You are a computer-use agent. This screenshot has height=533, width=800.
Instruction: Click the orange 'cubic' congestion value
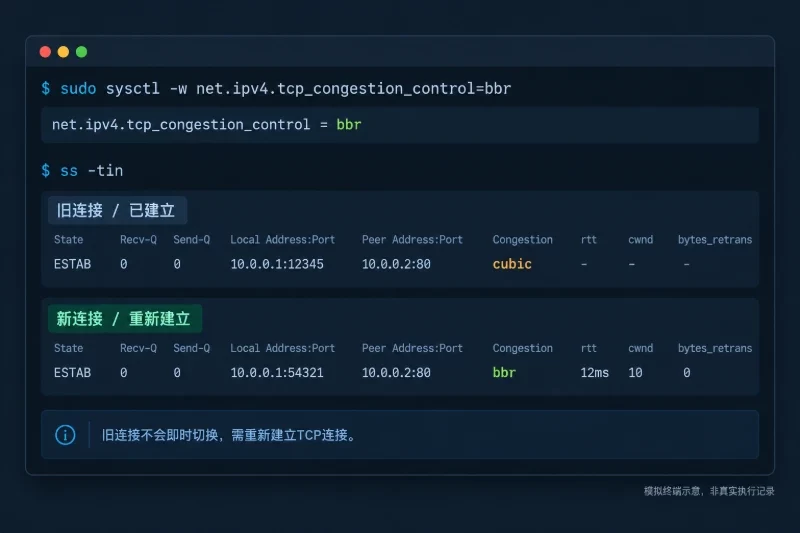coord(512,264)
